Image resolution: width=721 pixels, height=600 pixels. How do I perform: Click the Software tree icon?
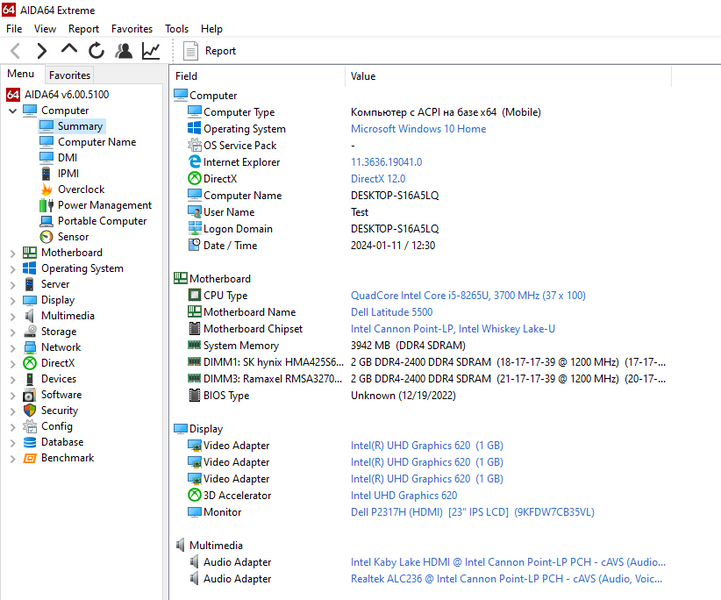pyautogui.click(x=30, y=395)
